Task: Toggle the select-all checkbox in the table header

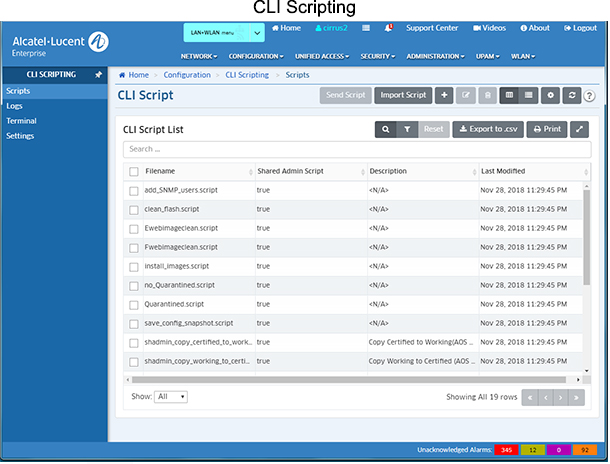Action: tap(134, 172)
